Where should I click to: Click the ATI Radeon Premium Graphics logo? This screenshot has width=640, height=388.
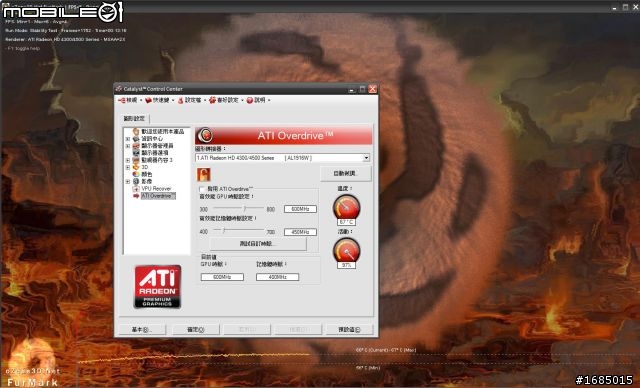click(x=158, y=286)
